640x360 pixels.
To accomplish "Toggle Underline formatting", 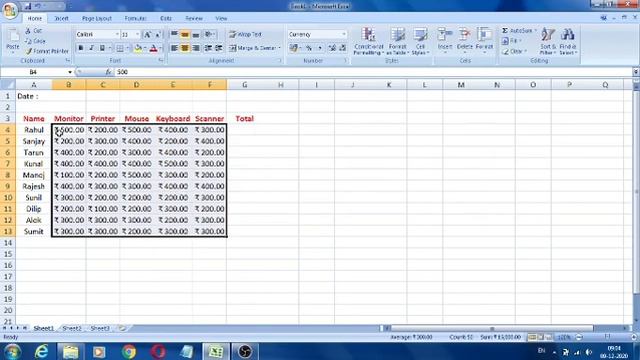I will pos(102,49).
